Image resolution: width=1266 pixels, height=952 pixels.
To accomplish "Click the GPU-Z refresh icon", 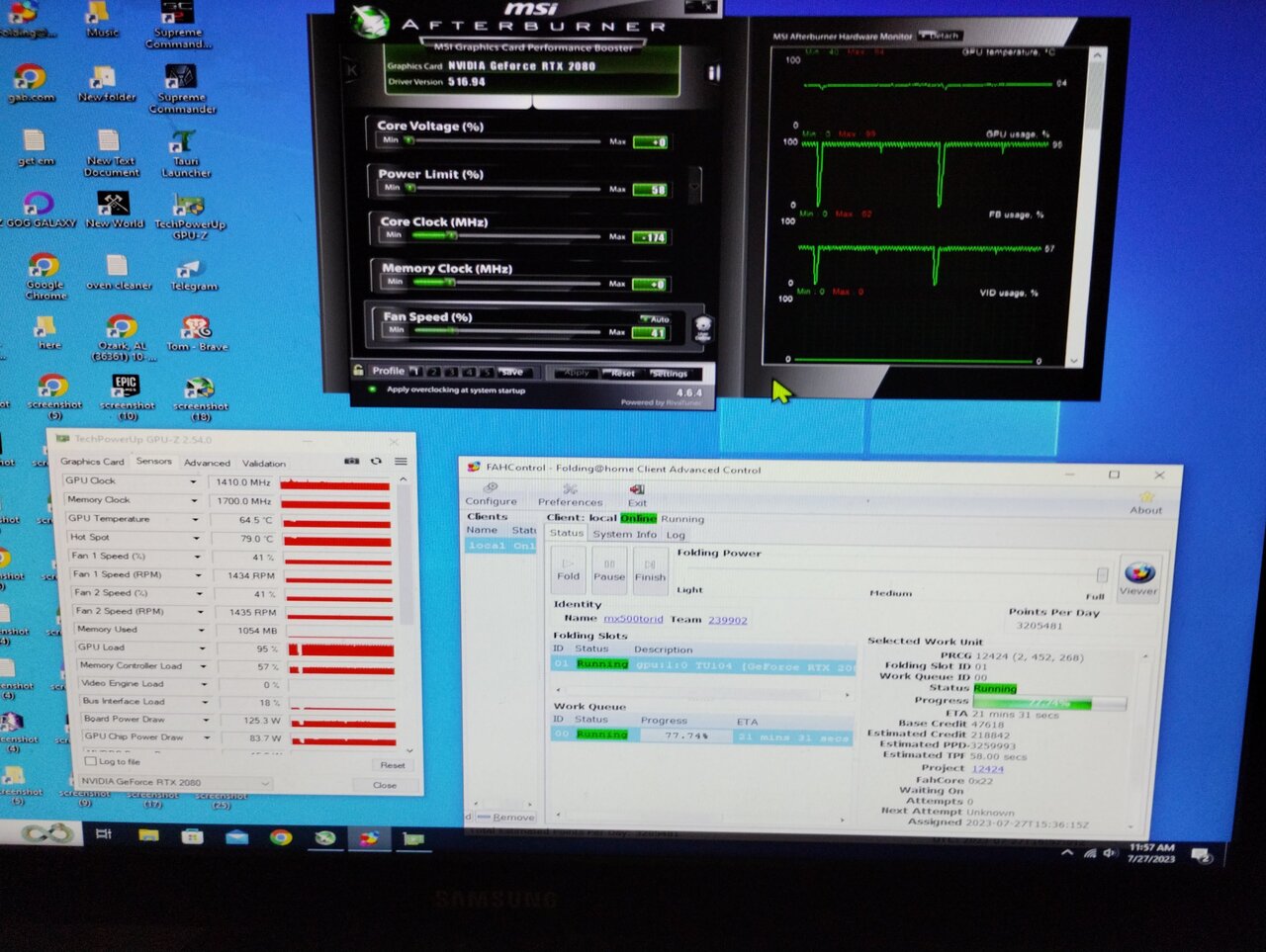I will (376, 462).
